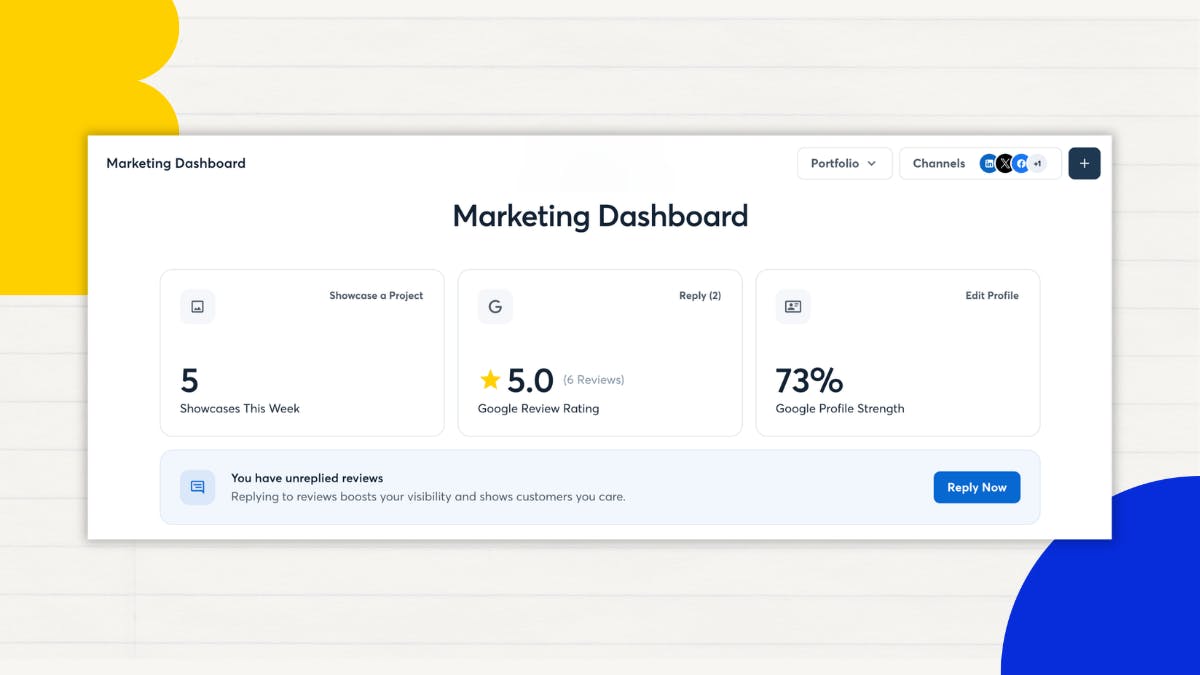Click the yellow rating star

coord(490,380)
